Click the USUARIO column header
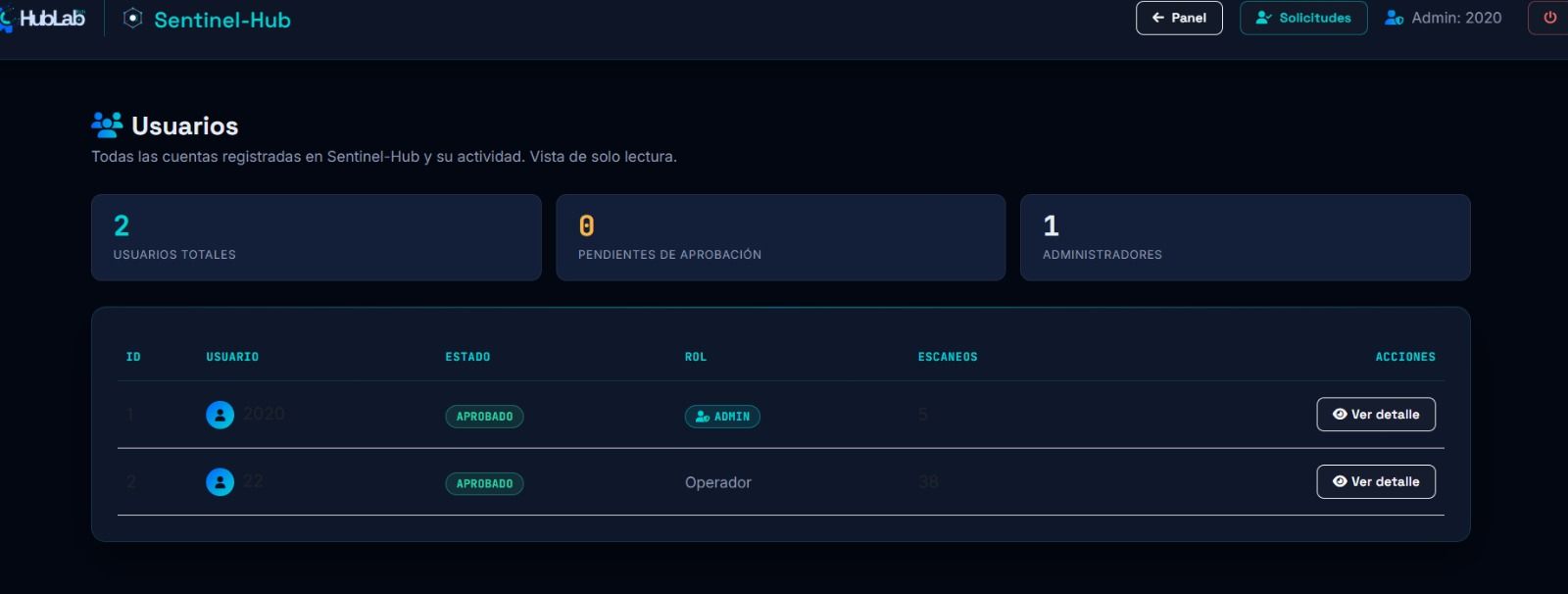The width and height of the screenshot is (1568, 594). 232,357
